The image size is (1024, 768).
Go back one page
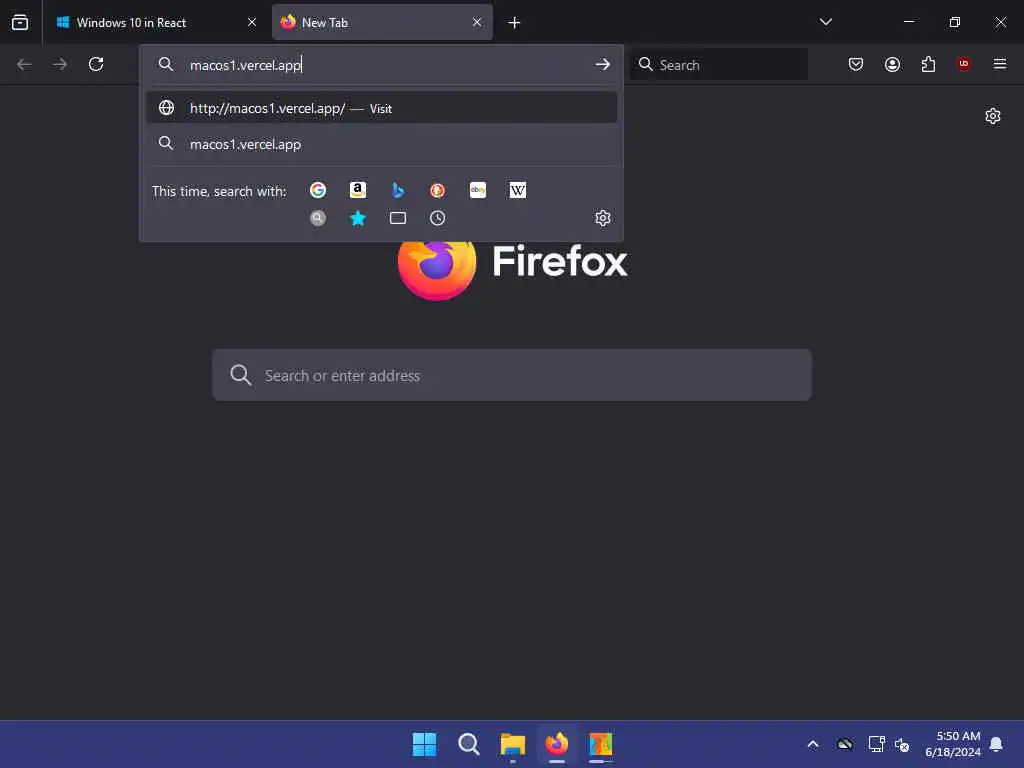click(x=24, y=64)
